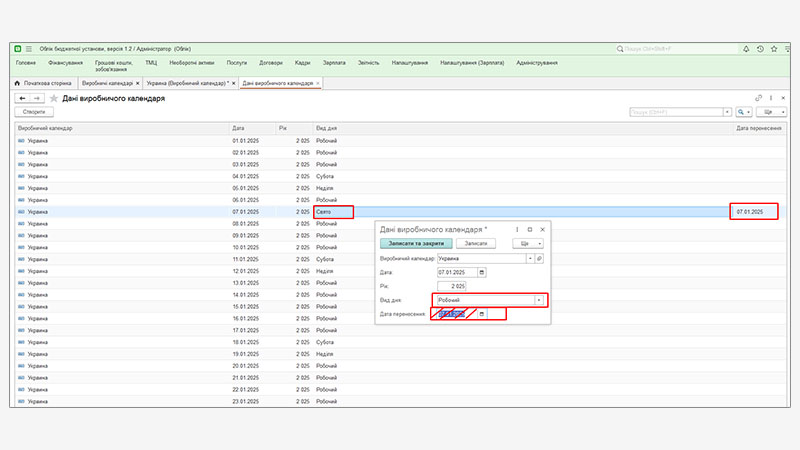The image size is (800, 450).
Task: Click the notifications bell icon
Action: point(746,48)
